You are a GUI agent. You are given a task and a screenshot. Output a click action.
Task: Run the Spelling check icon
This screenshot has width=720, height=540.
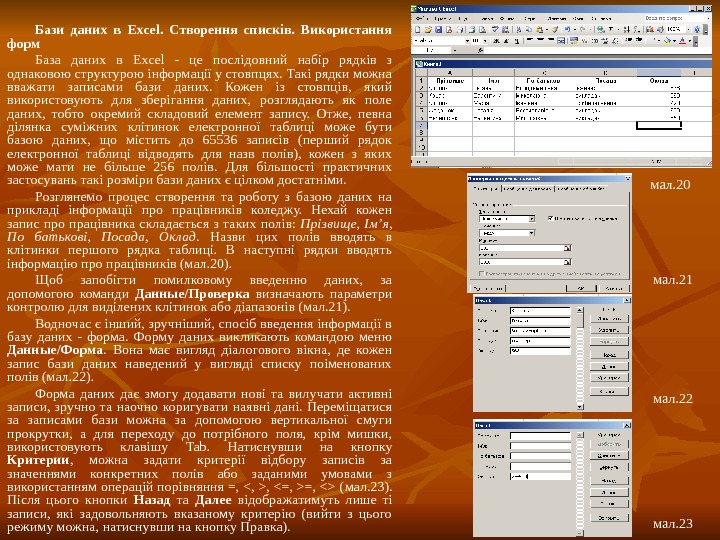[495, 29]
